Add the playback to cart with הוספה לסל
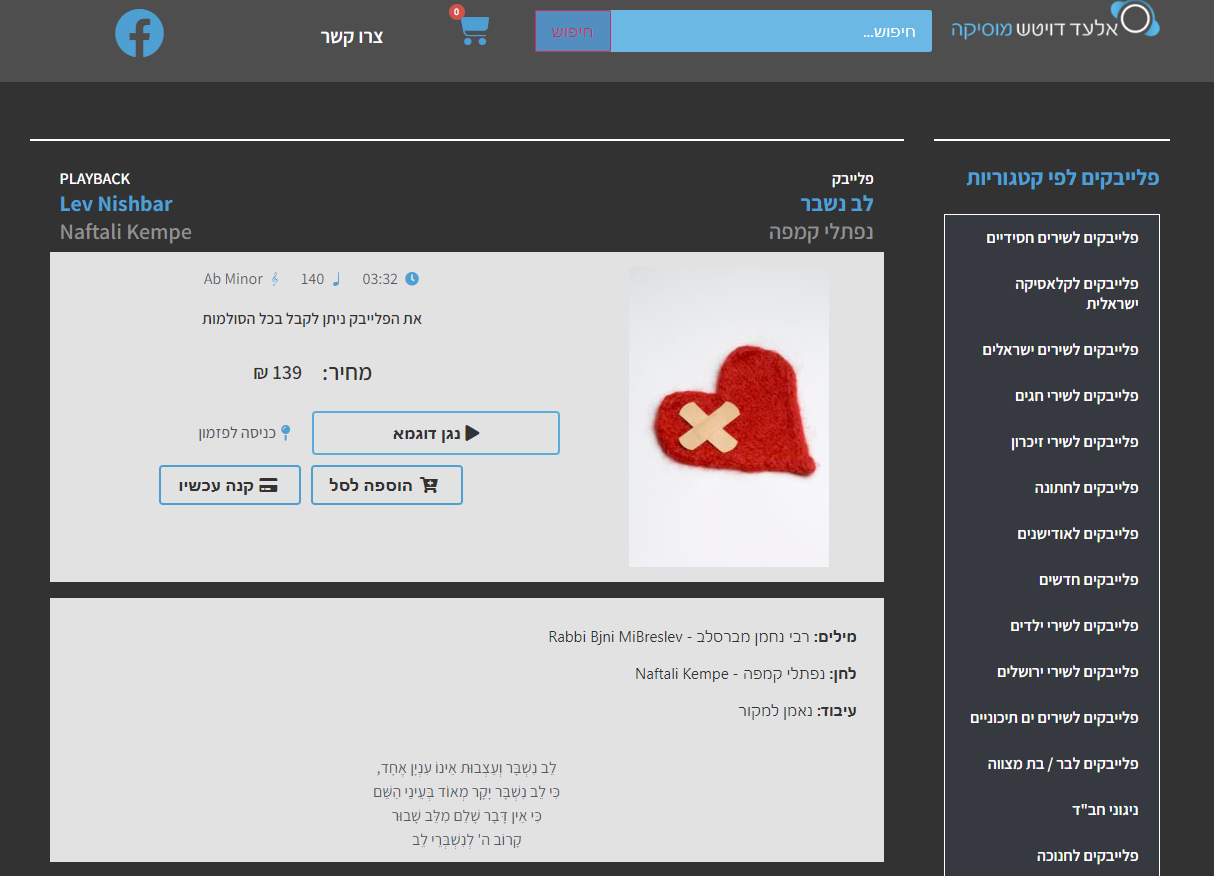Screen dimensions: 1214x876 tap(387, 485)
